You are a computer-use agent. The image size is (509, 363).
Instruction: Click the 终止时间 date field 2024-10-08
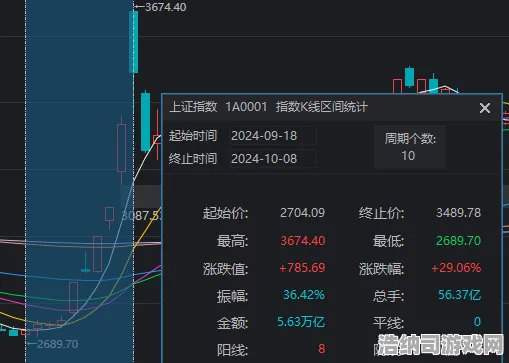click(273, 159)
